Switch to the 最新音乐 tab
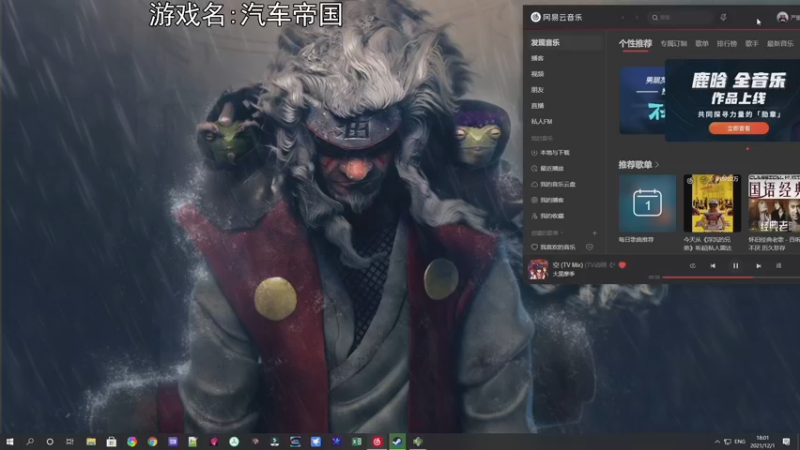The height and width of the screenshot is (450, 800). click(x=780, y=44)
